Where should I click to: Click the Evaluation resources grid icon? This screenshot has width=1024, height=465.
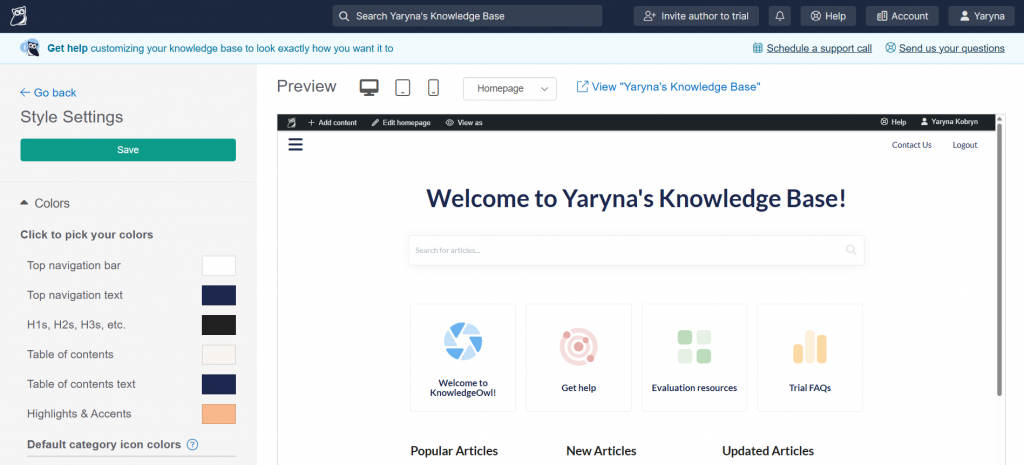pyautogui.click(x=694, y=347)
